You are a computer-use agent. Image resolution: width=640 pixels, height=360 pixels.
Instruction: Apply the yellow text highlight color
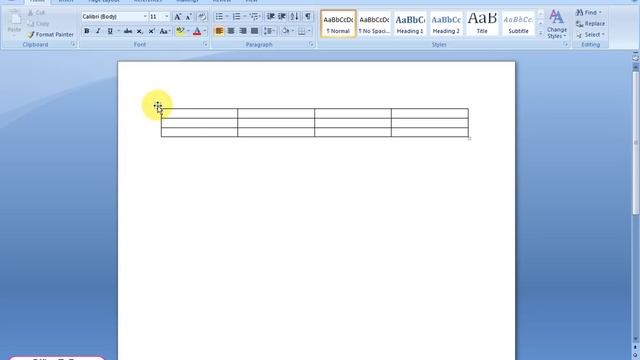pyautogui.click(x=180, y=31)
